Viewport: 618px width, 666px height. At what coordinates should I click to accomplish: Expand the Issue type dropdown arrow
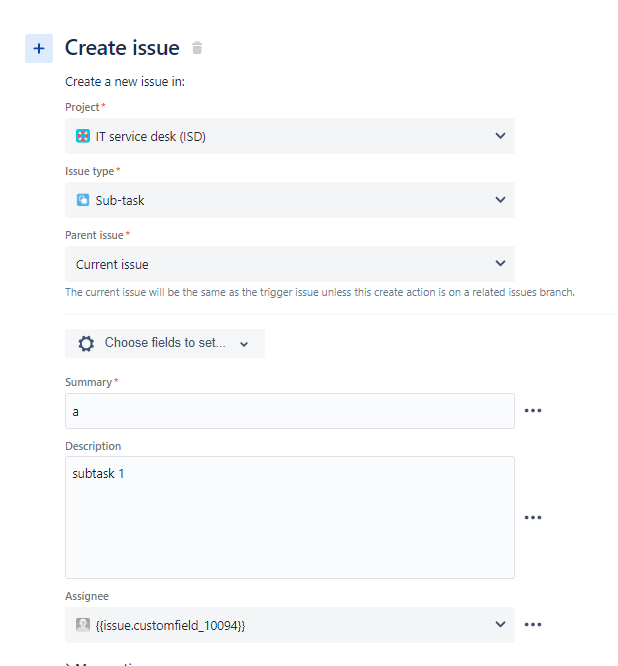click(x=500, y=200)
